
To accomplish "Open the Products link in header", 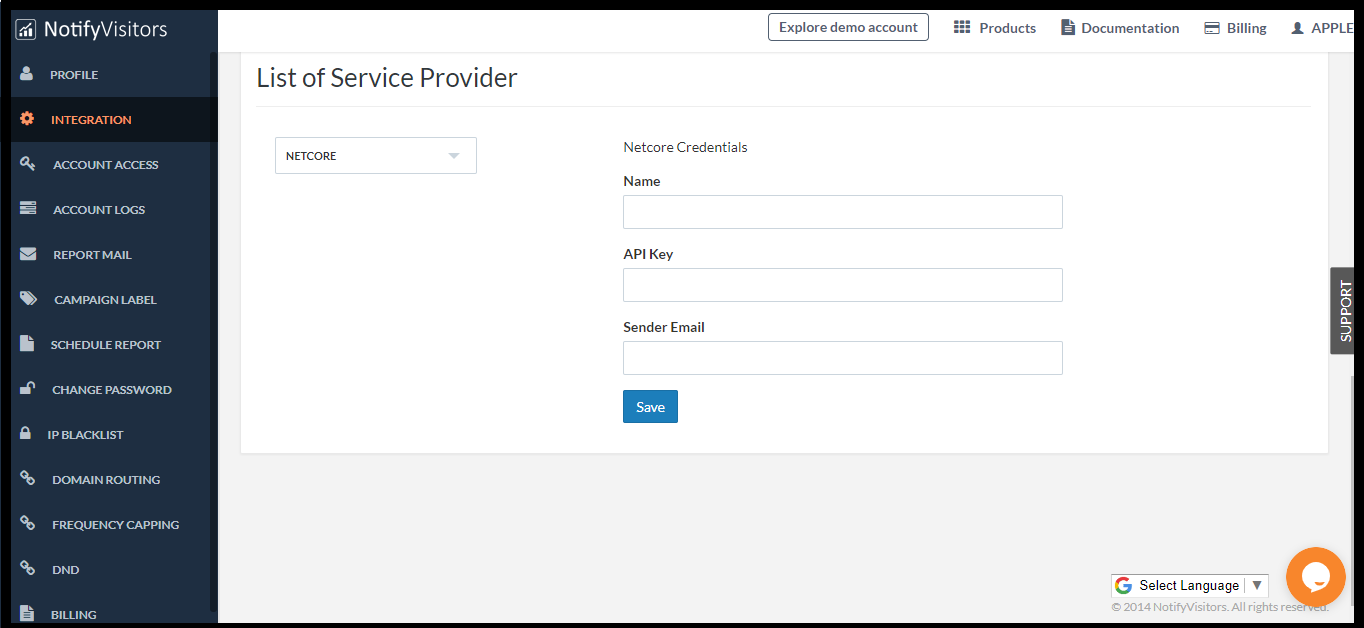I will 995,28.
